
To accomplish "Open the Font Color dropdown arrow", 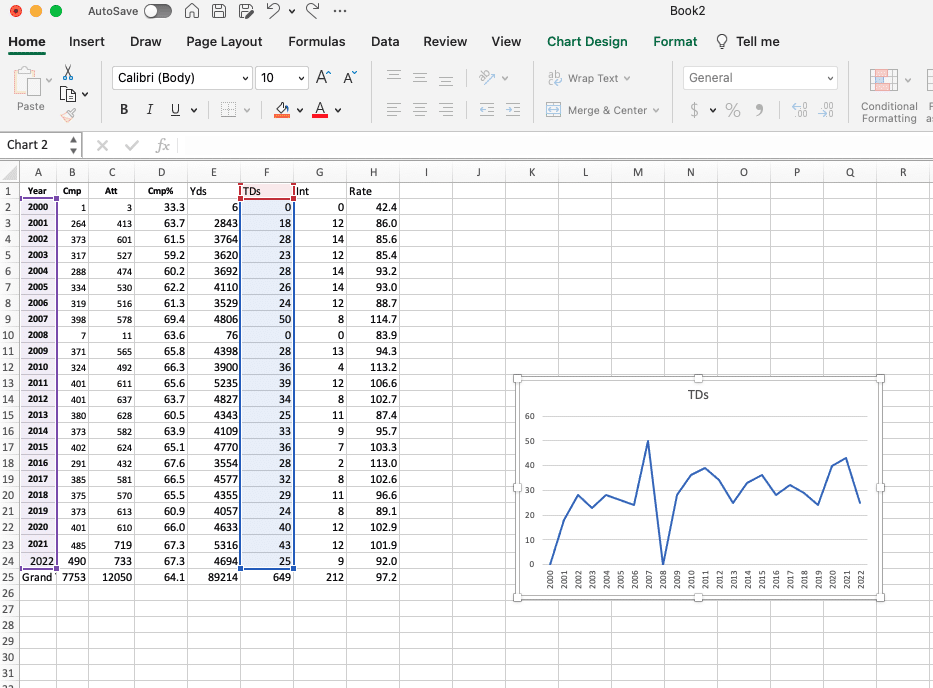I will [x=338, y=110].
